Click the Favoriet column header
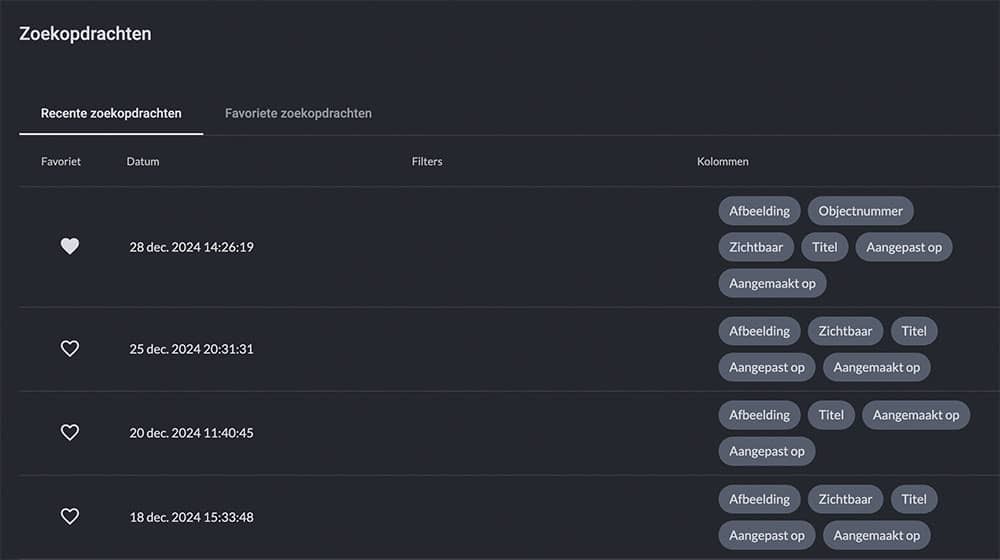Image resolution: width=1000 pixels, height=560 pixels. [61, 161]
